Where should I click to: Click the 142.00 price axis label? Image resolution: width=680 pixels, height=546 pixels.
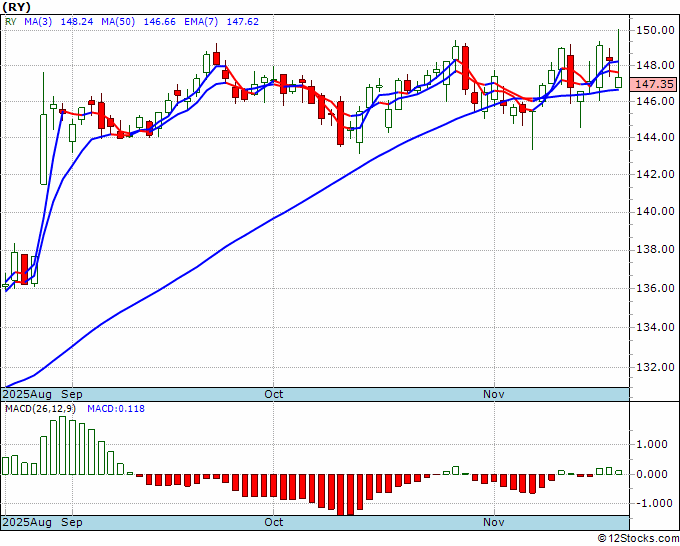pos(655,174)
